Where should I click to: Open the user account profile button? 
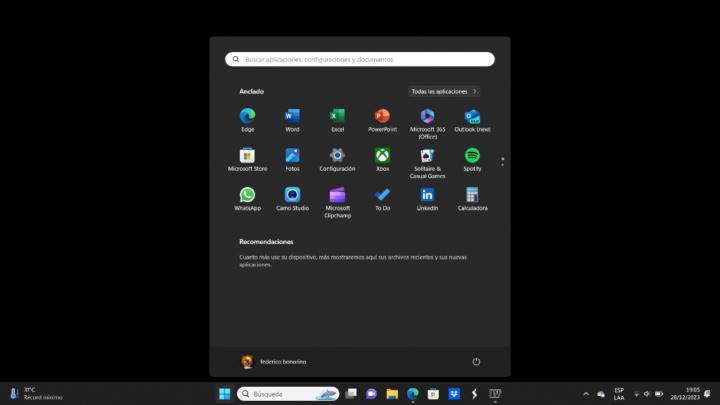[x=274, y=362]
